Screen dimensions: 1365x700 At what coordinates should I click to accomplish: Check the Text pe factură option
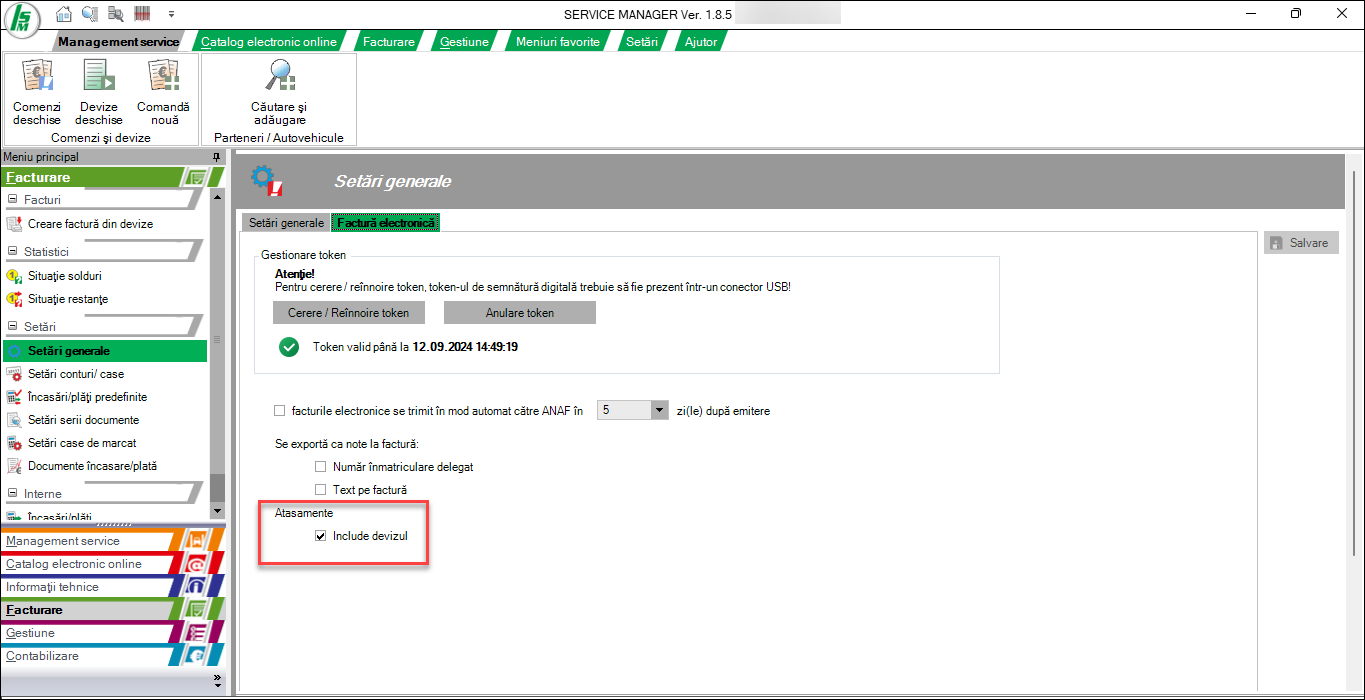[320, 489]
